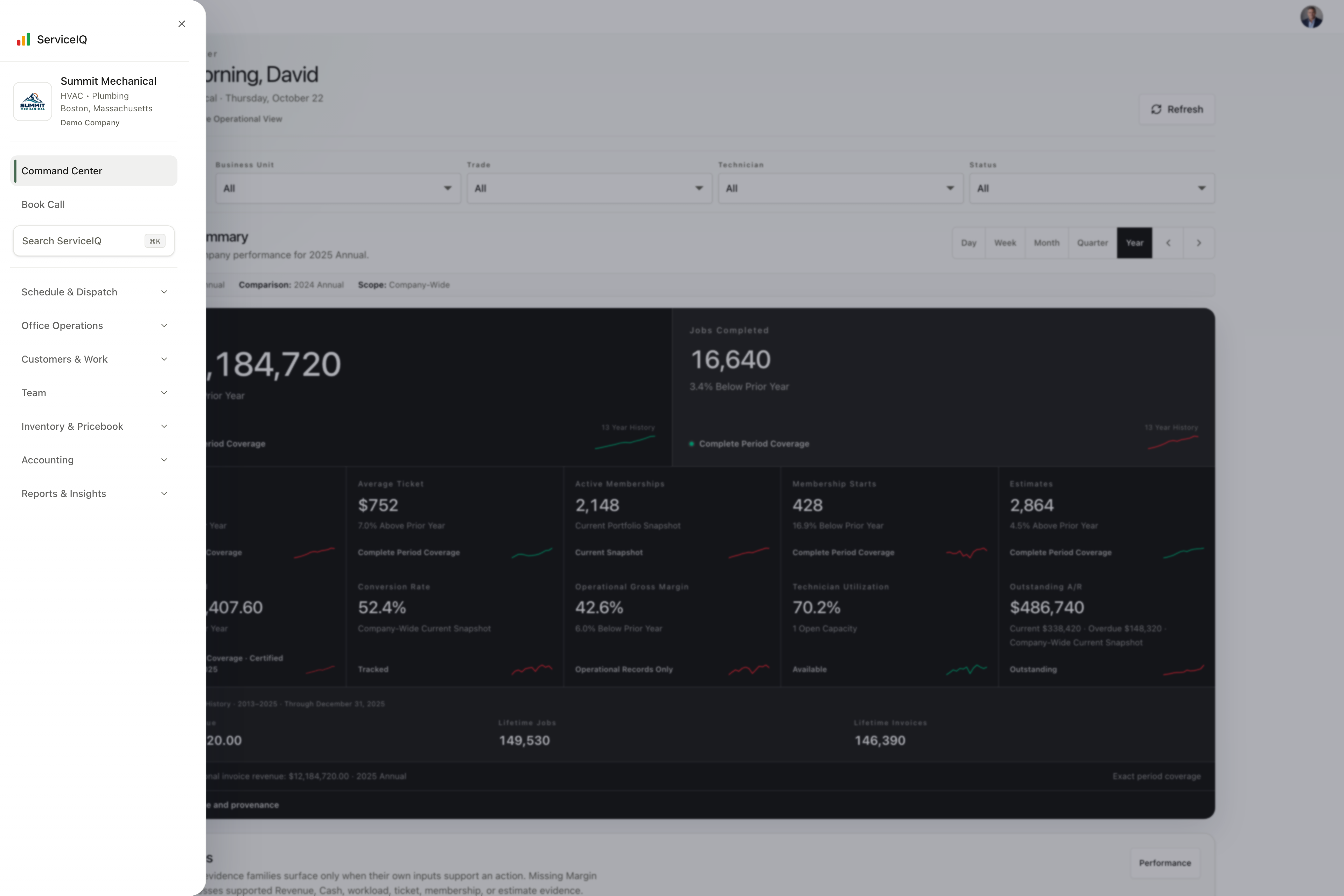The height and width of the screenshot is (896, 1344).
Task: Open the Book Call menu item
Action: [x=94, y=204]
